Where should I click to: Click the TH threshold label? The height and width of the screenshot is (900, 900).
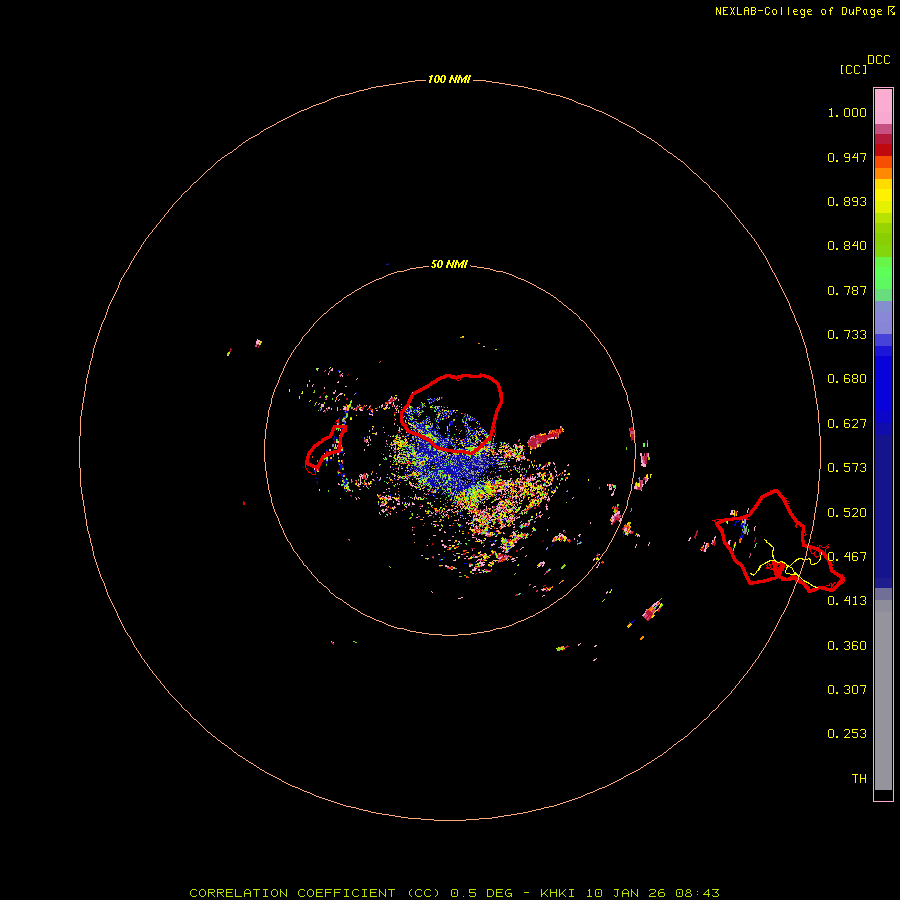click(859, 779)
